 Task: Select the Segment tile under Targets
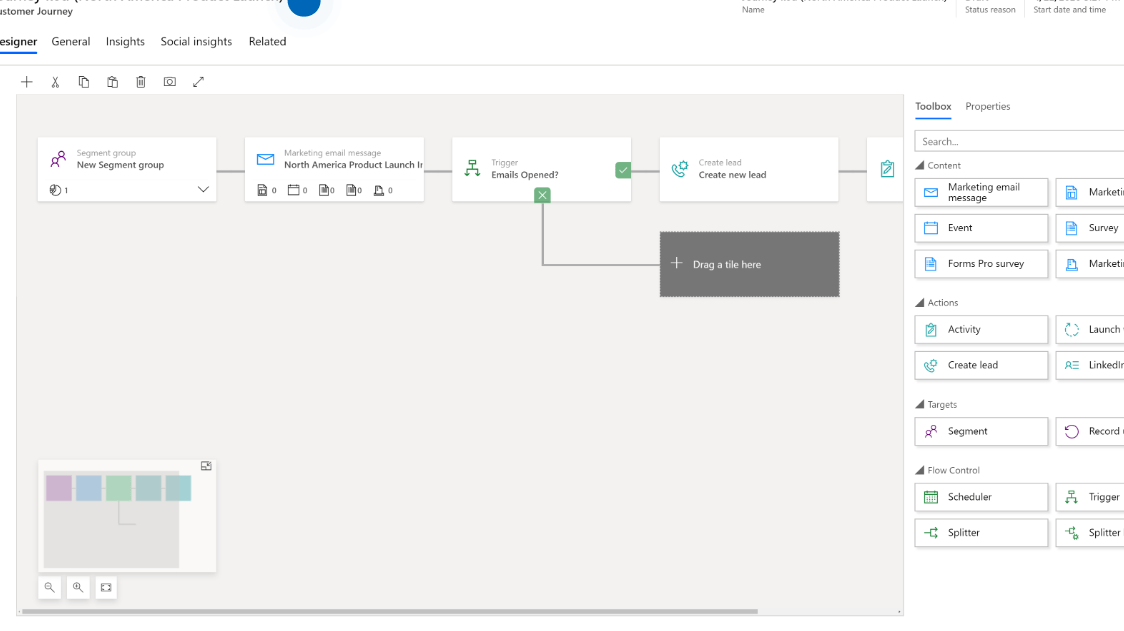981,431
